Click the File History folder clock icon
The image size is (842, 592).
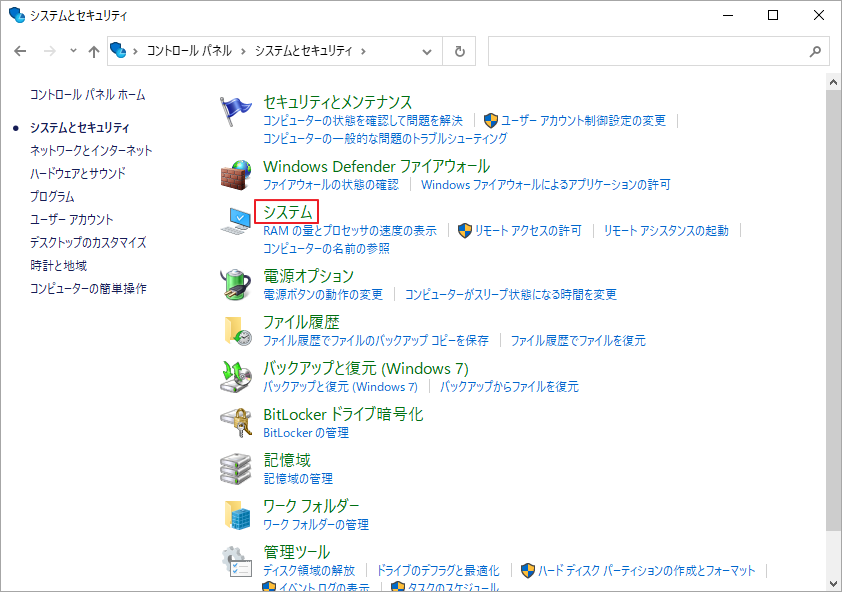(237, 330)
